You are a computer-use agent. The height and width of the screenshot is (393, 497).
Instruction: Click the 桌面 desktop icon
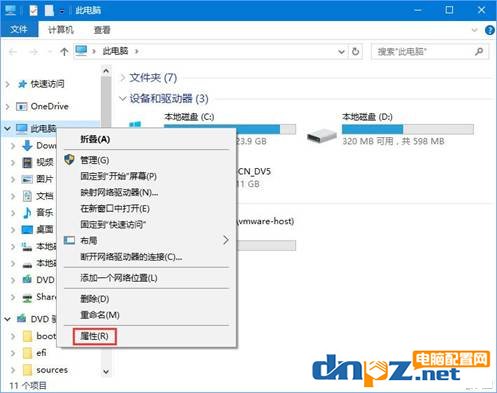click(27, 230)
